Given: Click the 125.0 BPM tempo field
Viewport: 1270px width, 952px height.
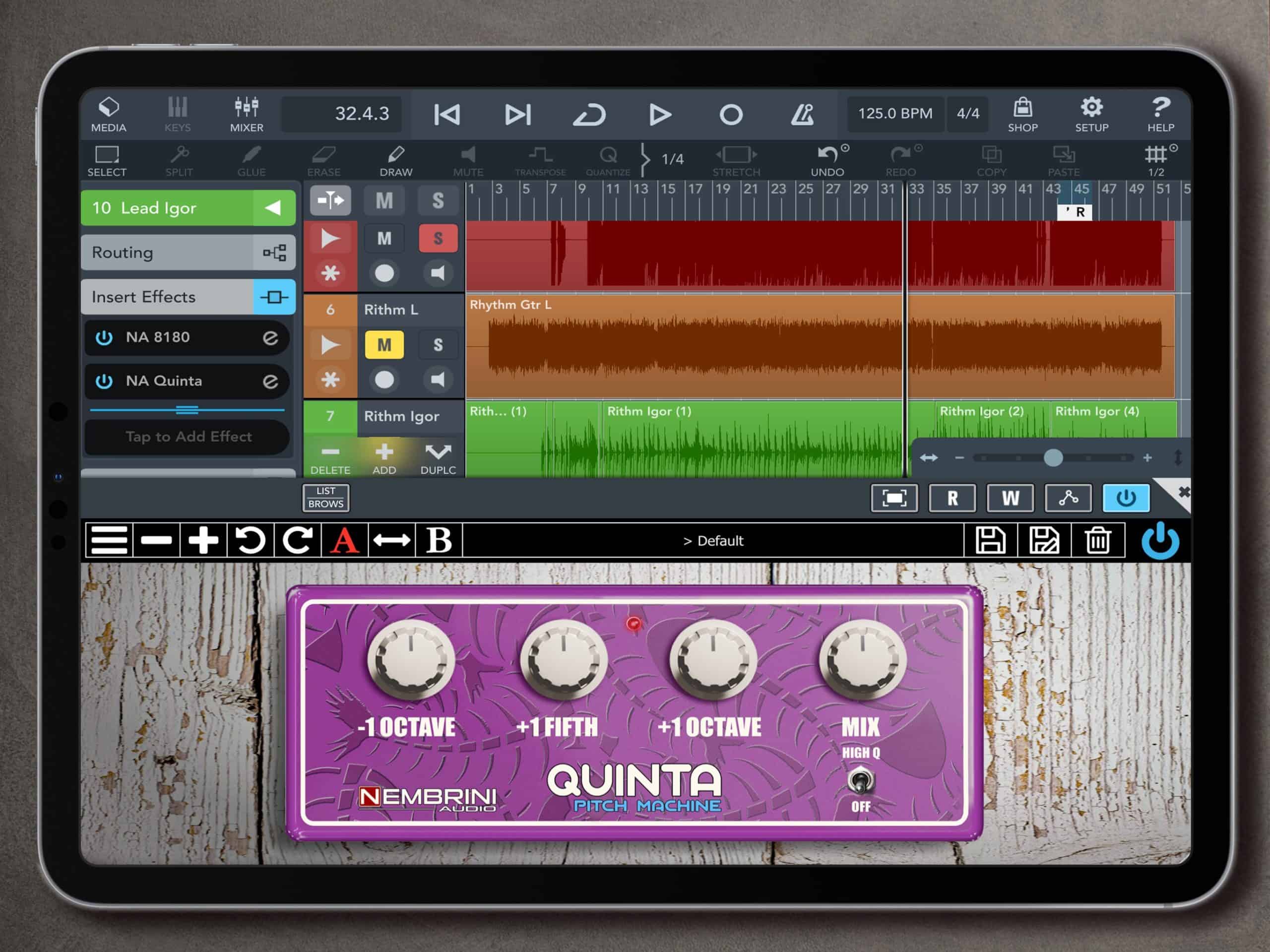Looking at the screenshot, I should point(895,114).
